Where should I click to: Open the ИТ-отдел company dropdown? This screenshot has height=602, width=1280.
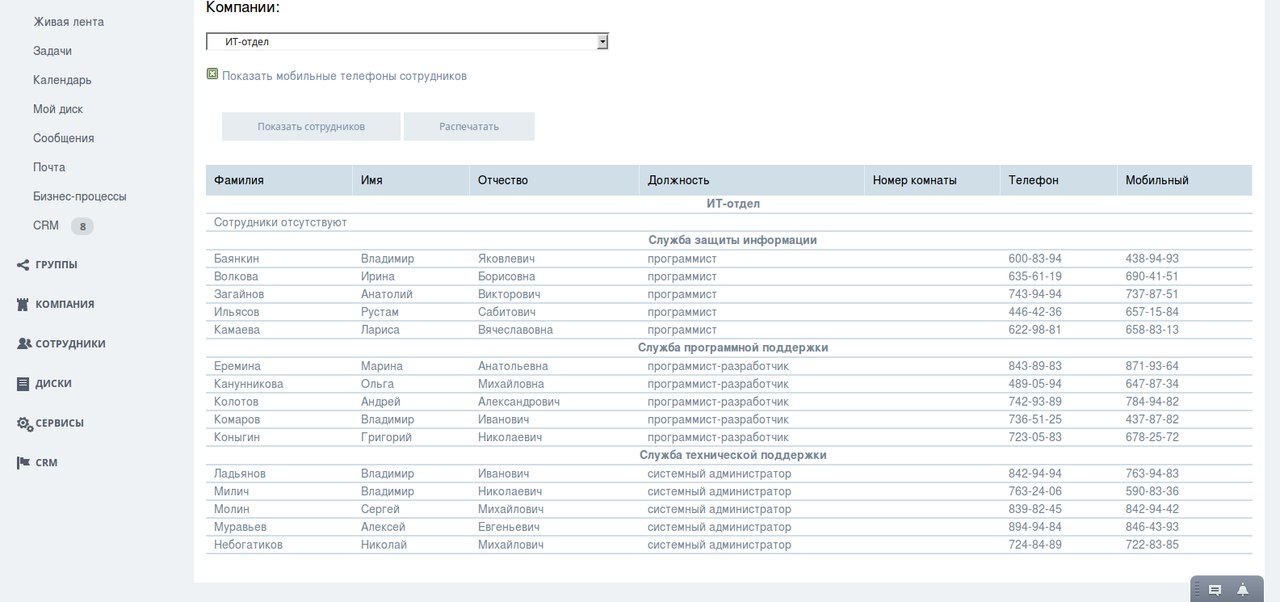pos(407,42)
